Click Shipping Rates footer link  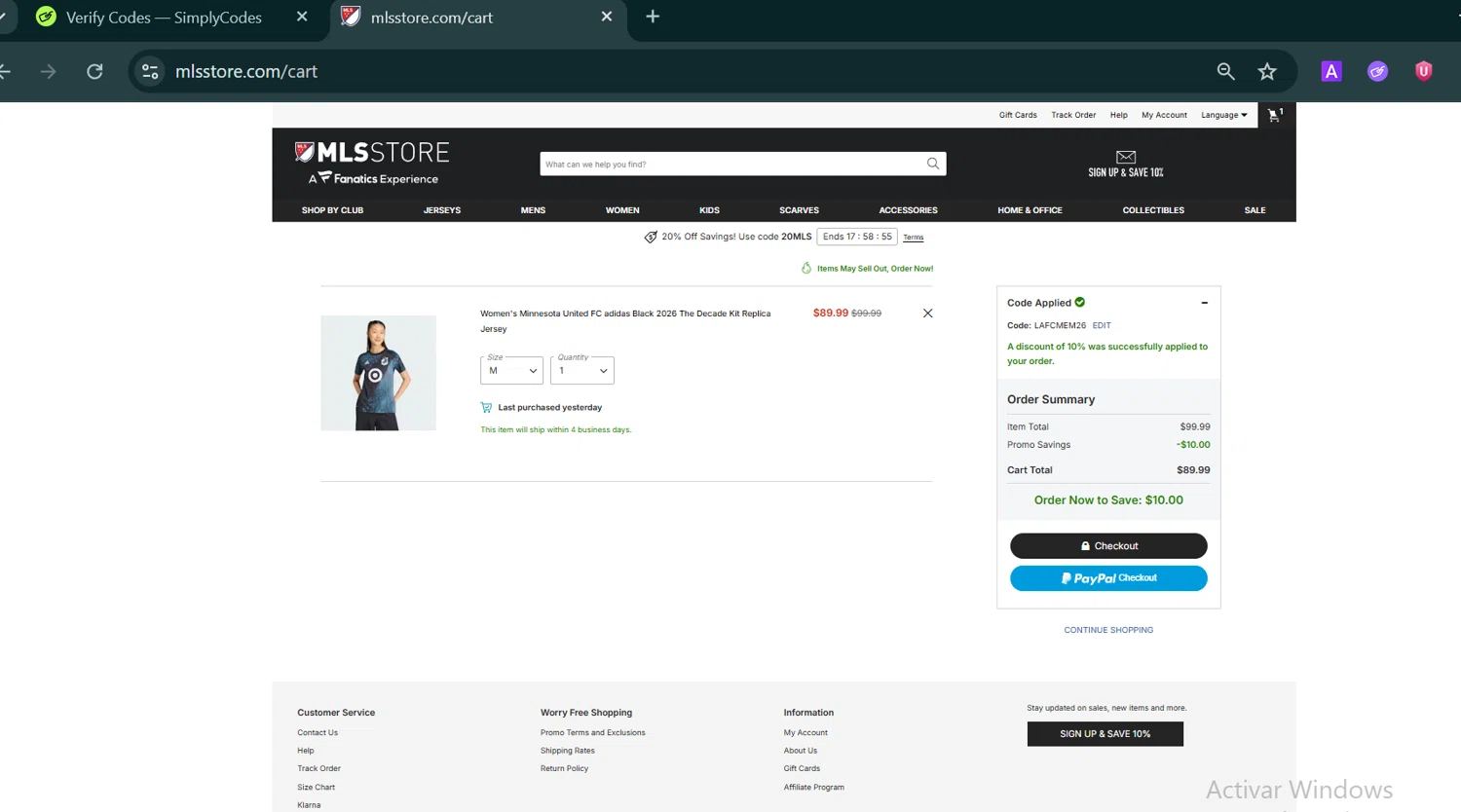[567, 751]
